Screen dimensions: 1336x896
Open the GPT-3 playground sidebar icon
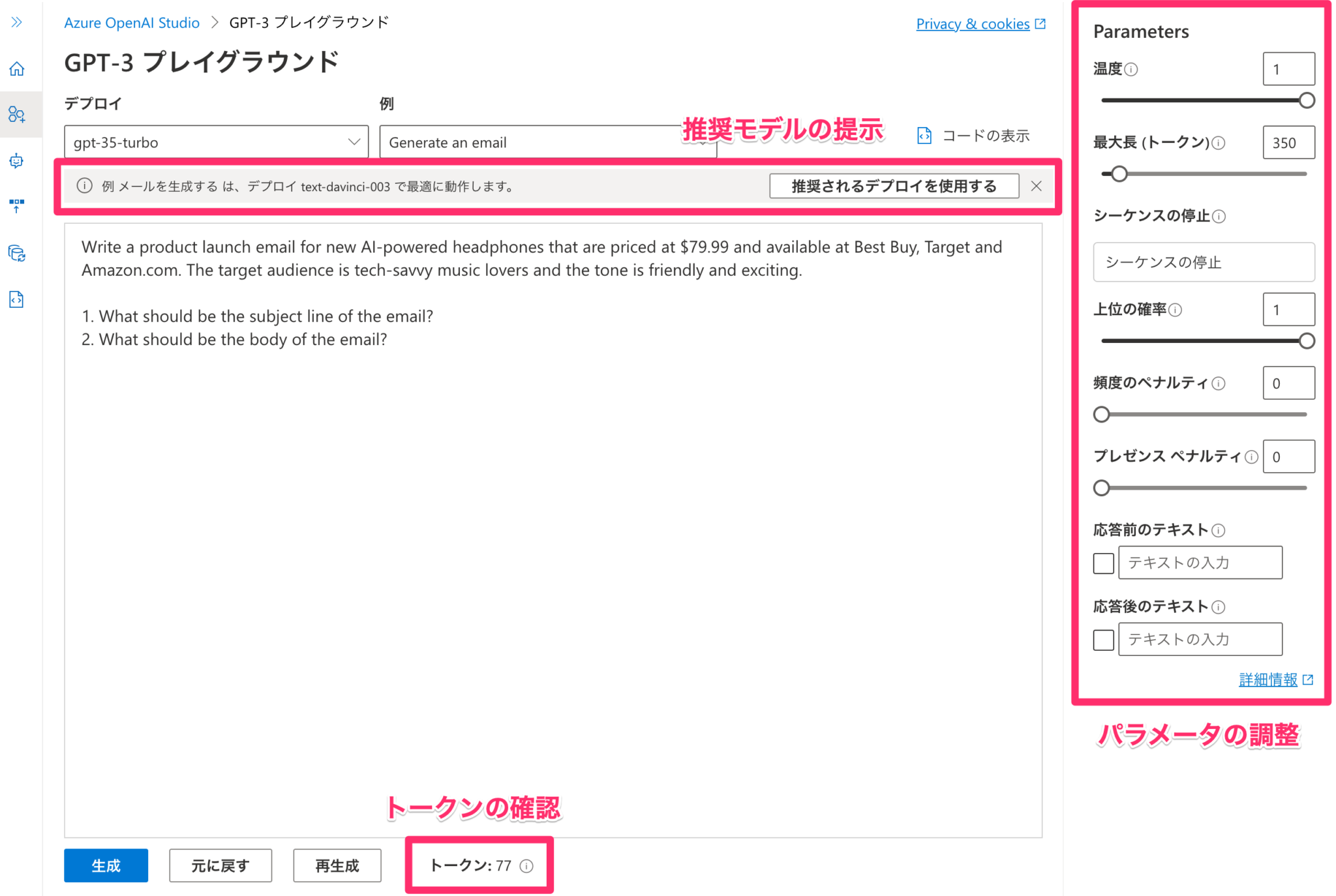[x=17, y=115]
